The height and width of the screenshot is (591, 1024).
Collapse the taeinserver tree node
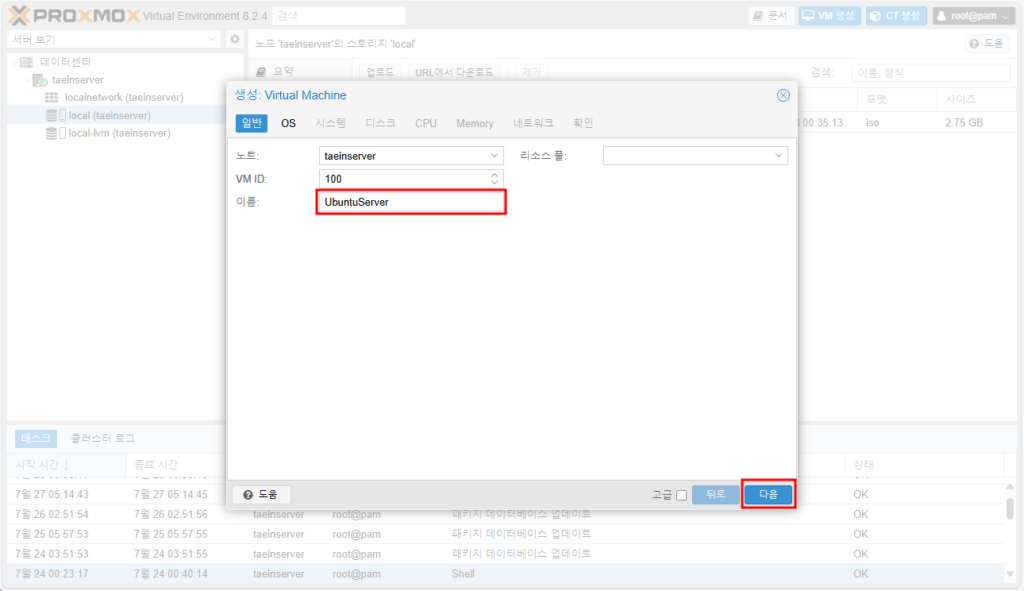click(27, 80)
